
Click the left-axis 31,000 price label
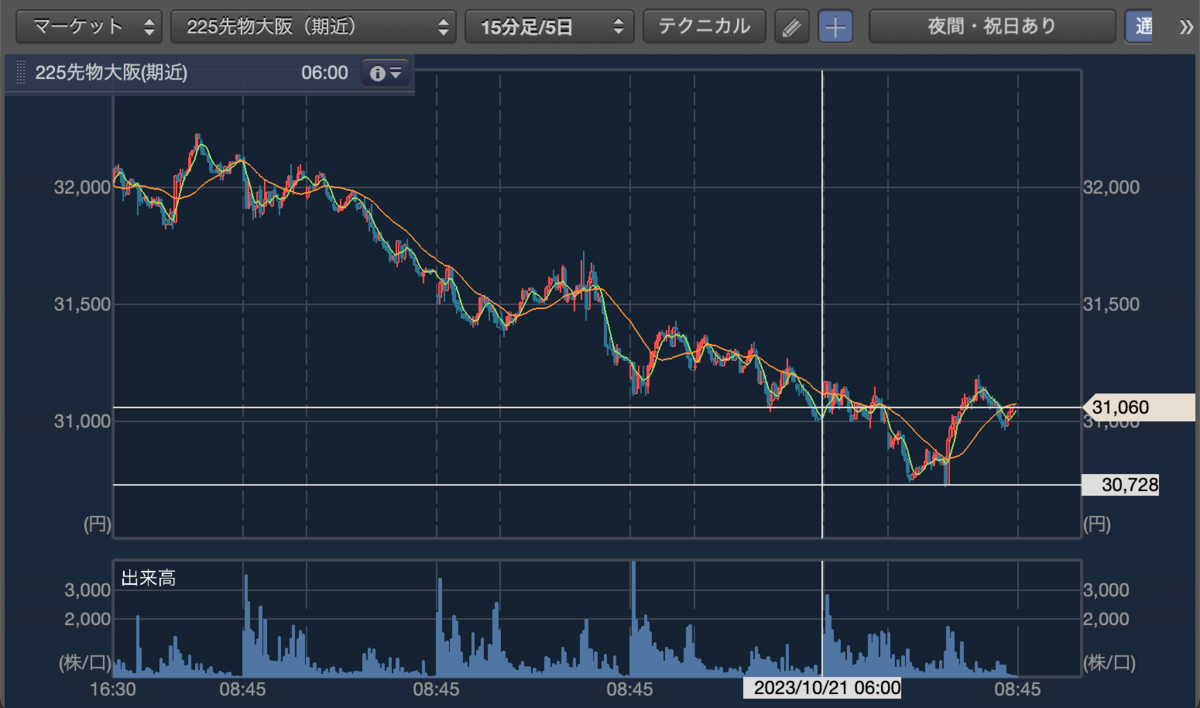pyautogui.click(x=81, y=421)
